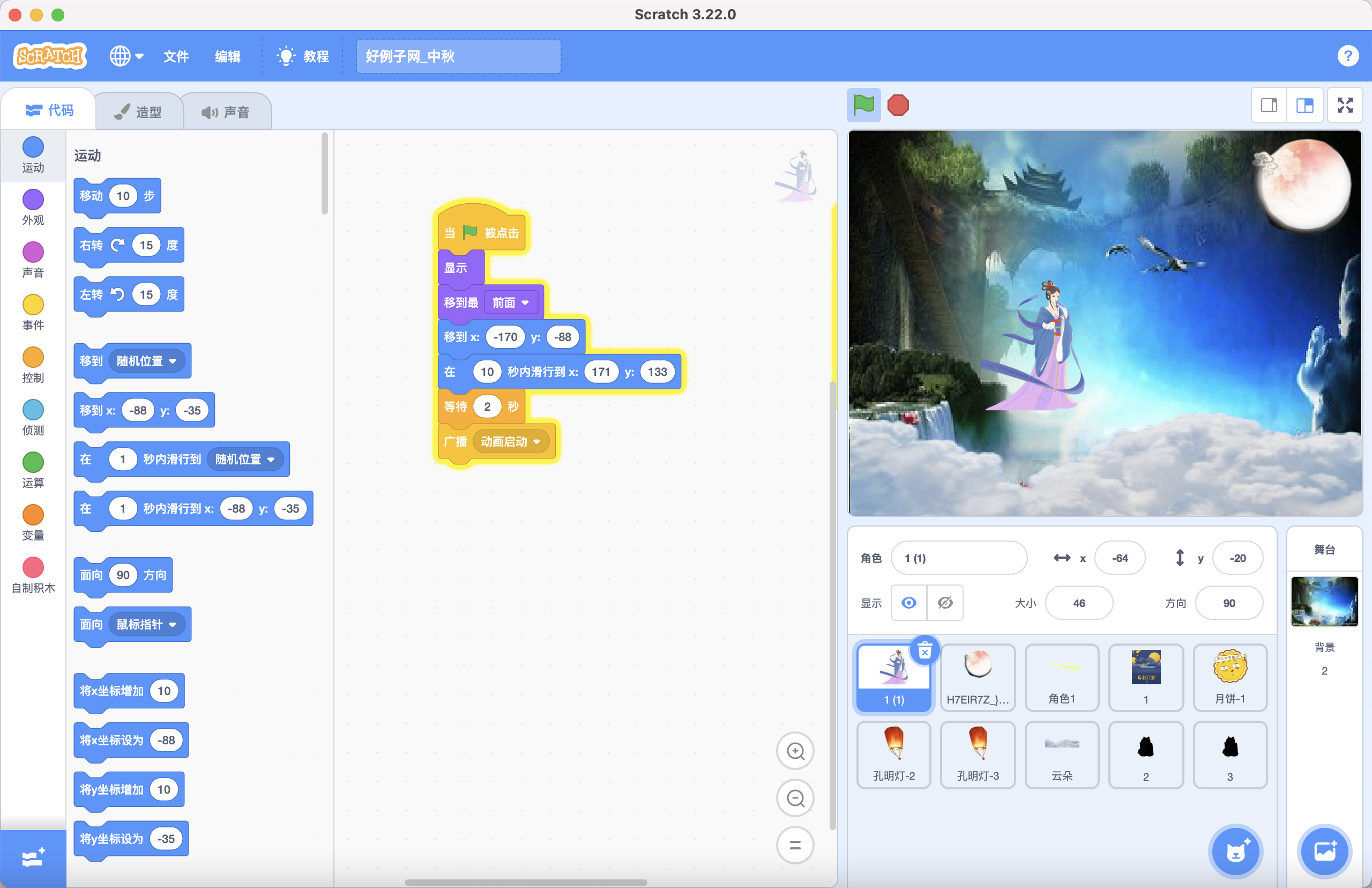Click the red stop sign button

[898, 105]
